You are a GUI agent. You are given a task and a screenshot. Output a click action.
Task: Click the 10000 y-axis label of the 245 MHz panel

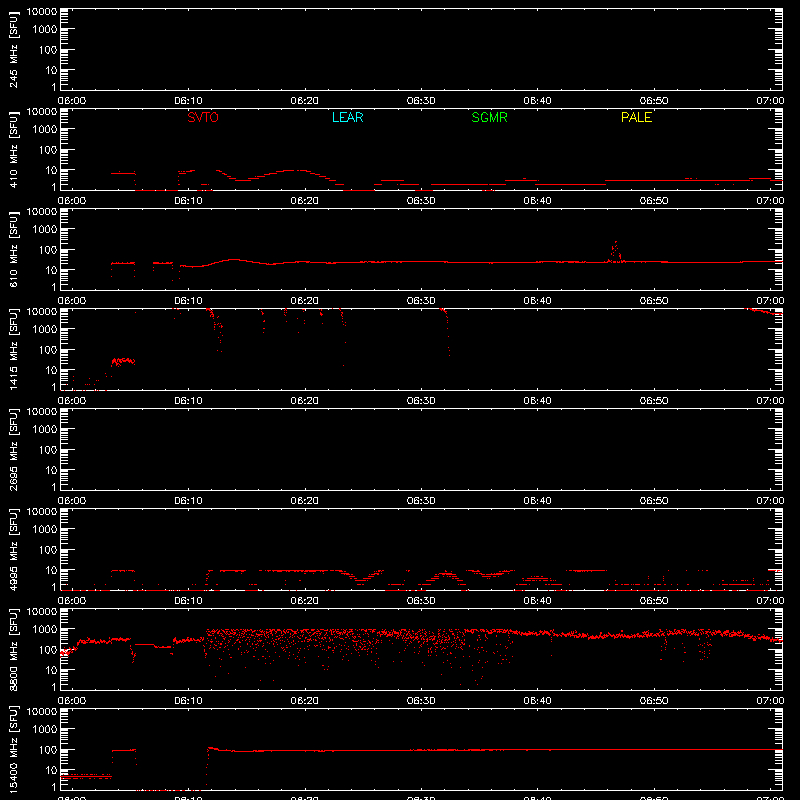pyautogui.click(x=42, y=12)
